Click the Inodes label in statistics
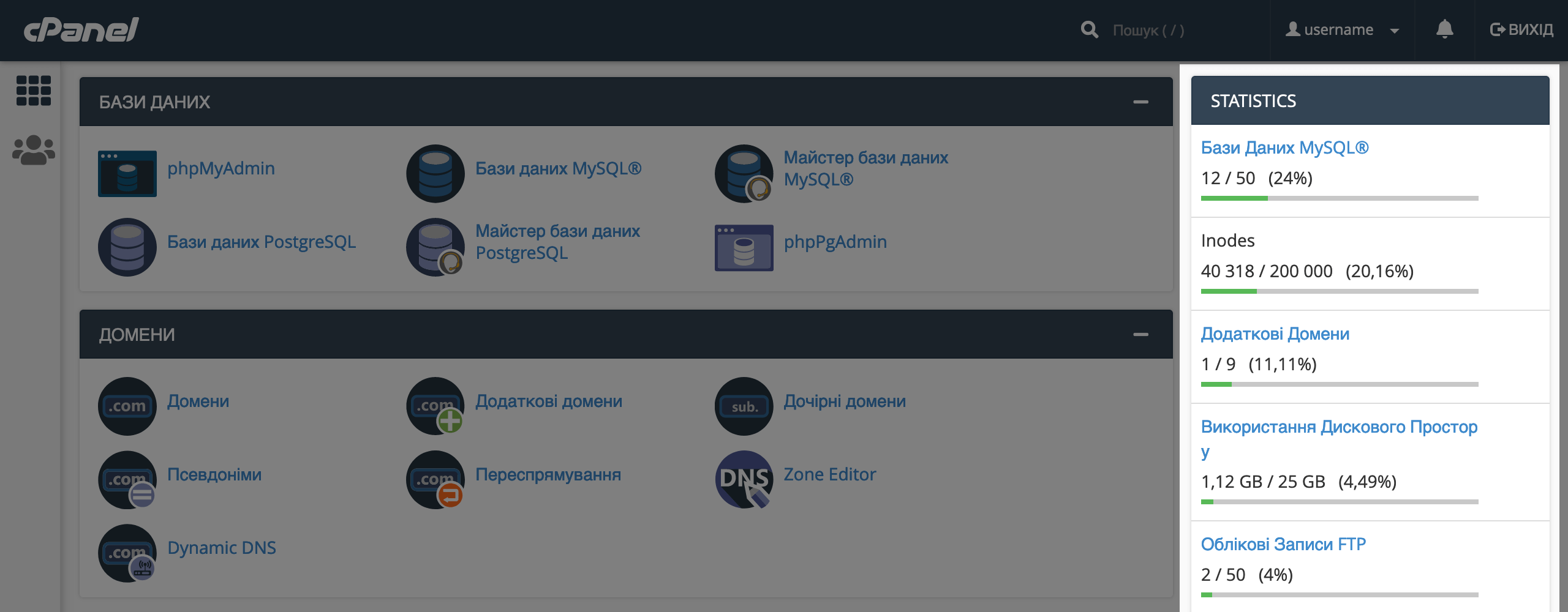Screen dimensions: 1568x612 pos(1227,241)
